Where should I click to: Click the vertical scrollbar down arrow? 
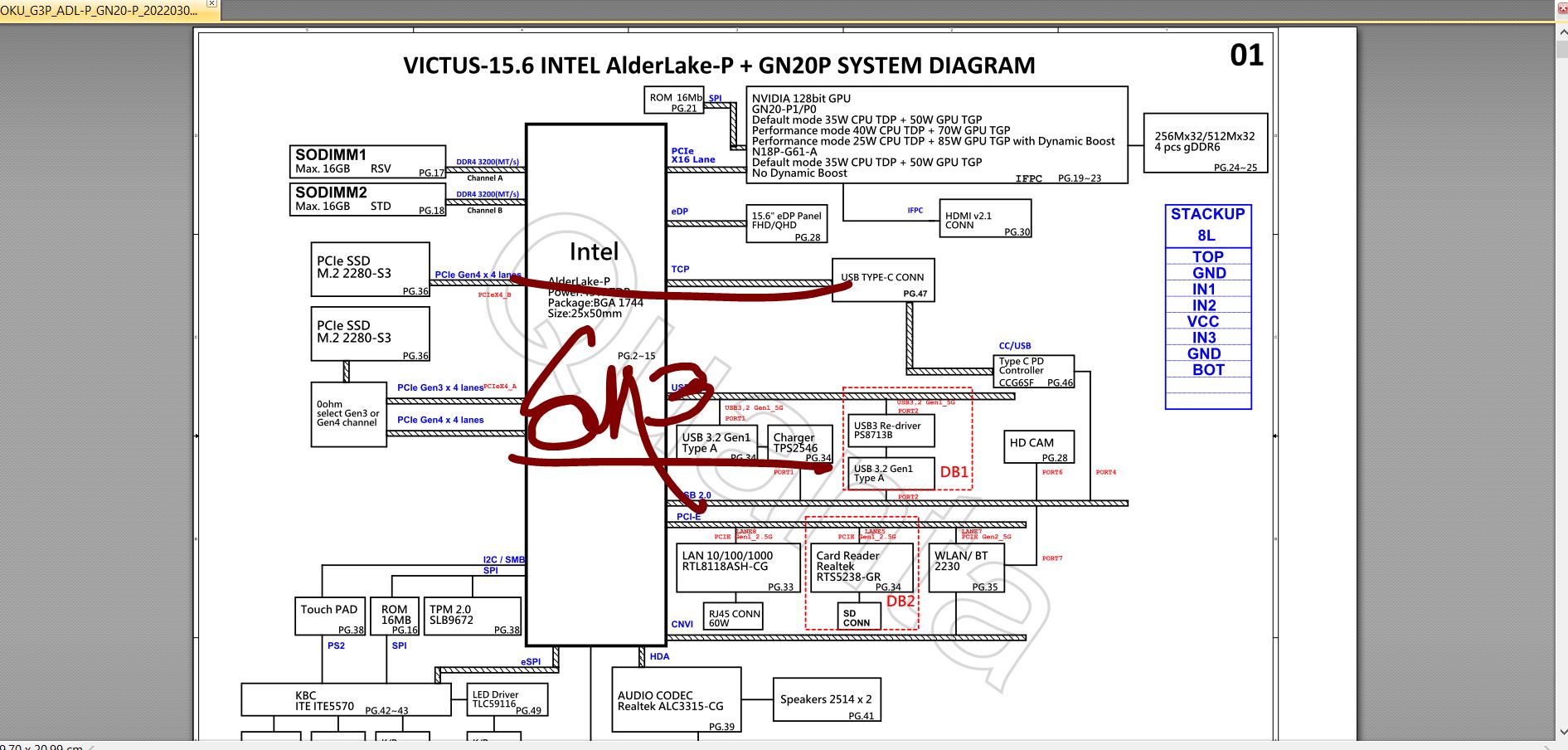(1561, 732)
